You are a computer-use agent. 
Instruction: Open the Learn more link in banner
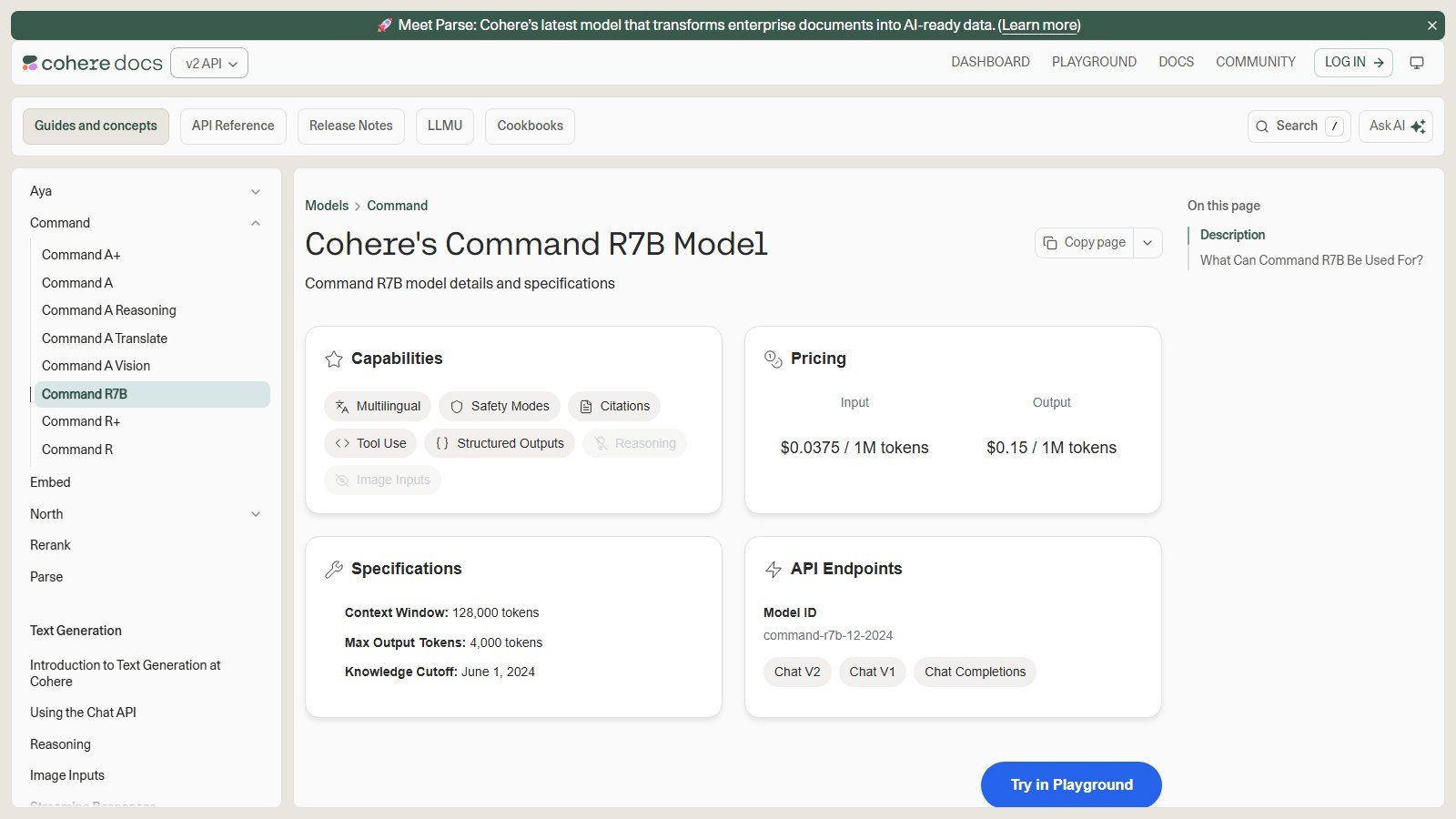(1039, 25)
